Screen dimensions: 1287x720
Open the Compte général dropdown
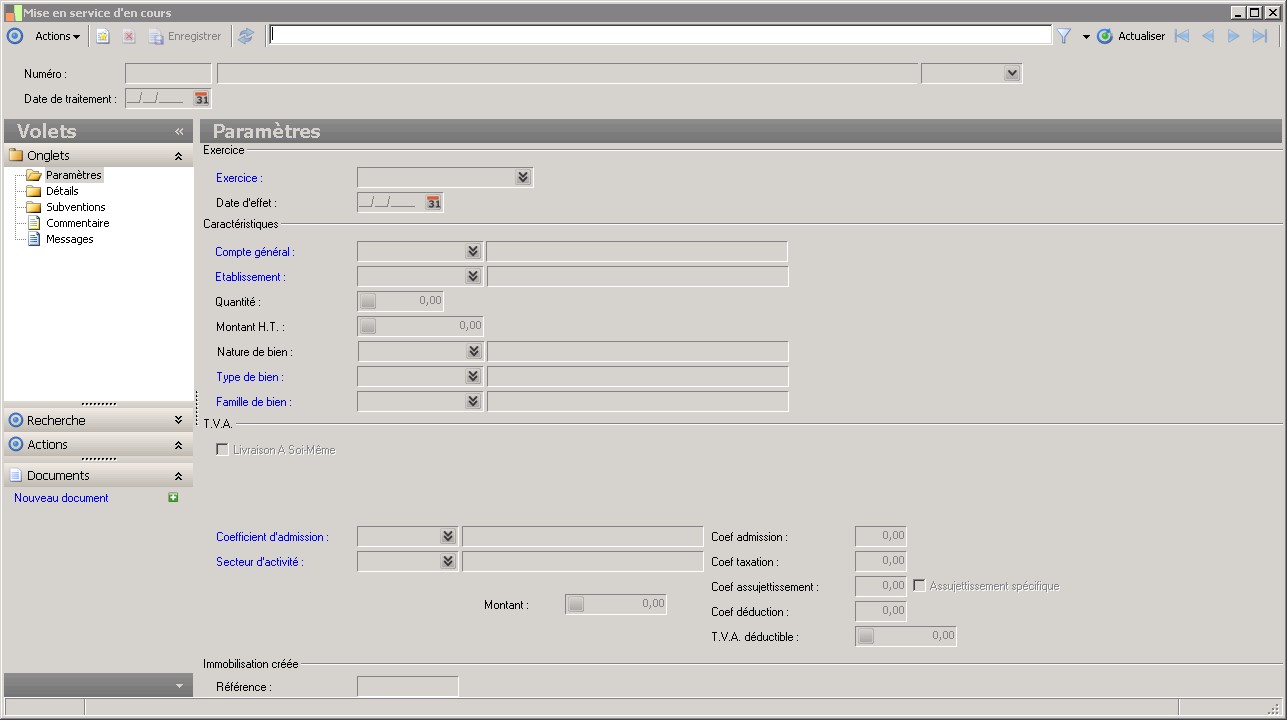coord(473,252)
